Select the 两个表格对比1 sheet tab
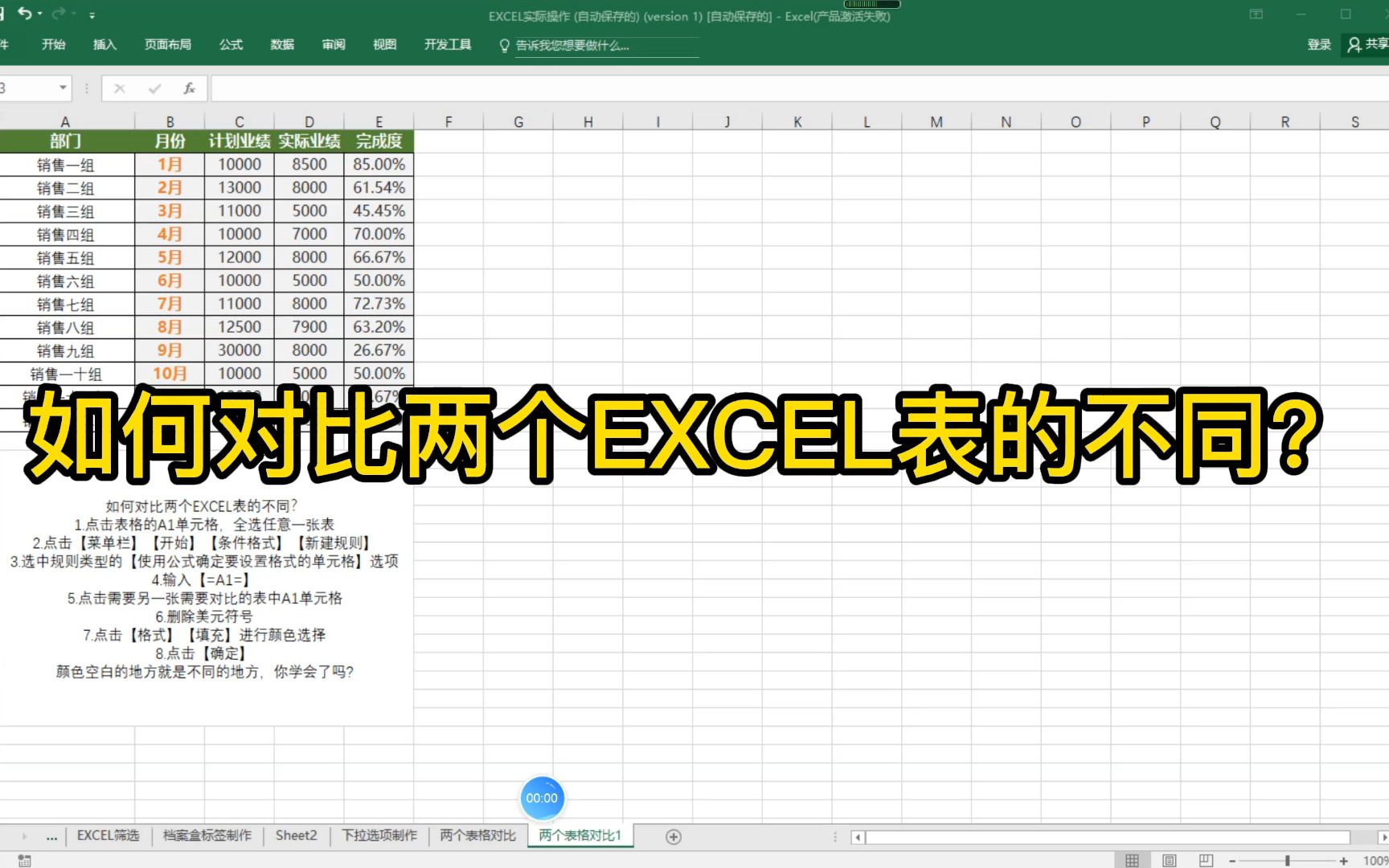The image size is (1389, 868). click(580, 836)
